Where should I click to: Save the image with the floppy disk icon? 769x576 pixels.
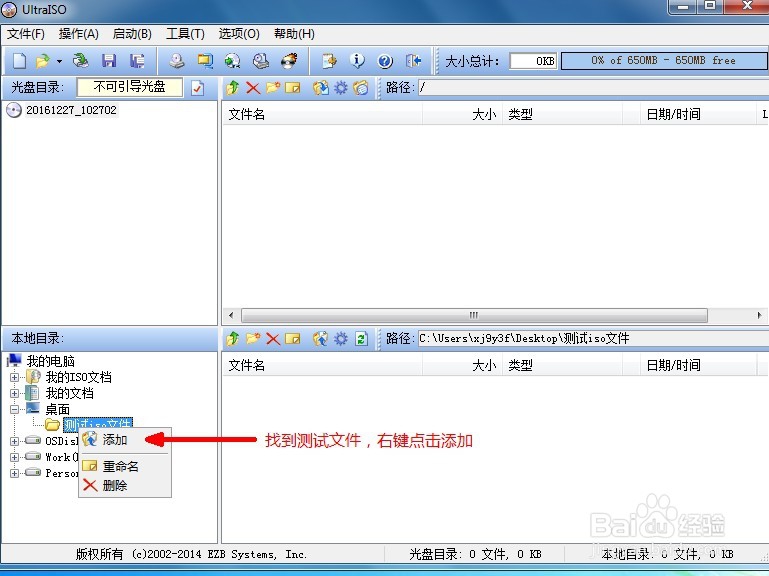(x=109, y=61)
